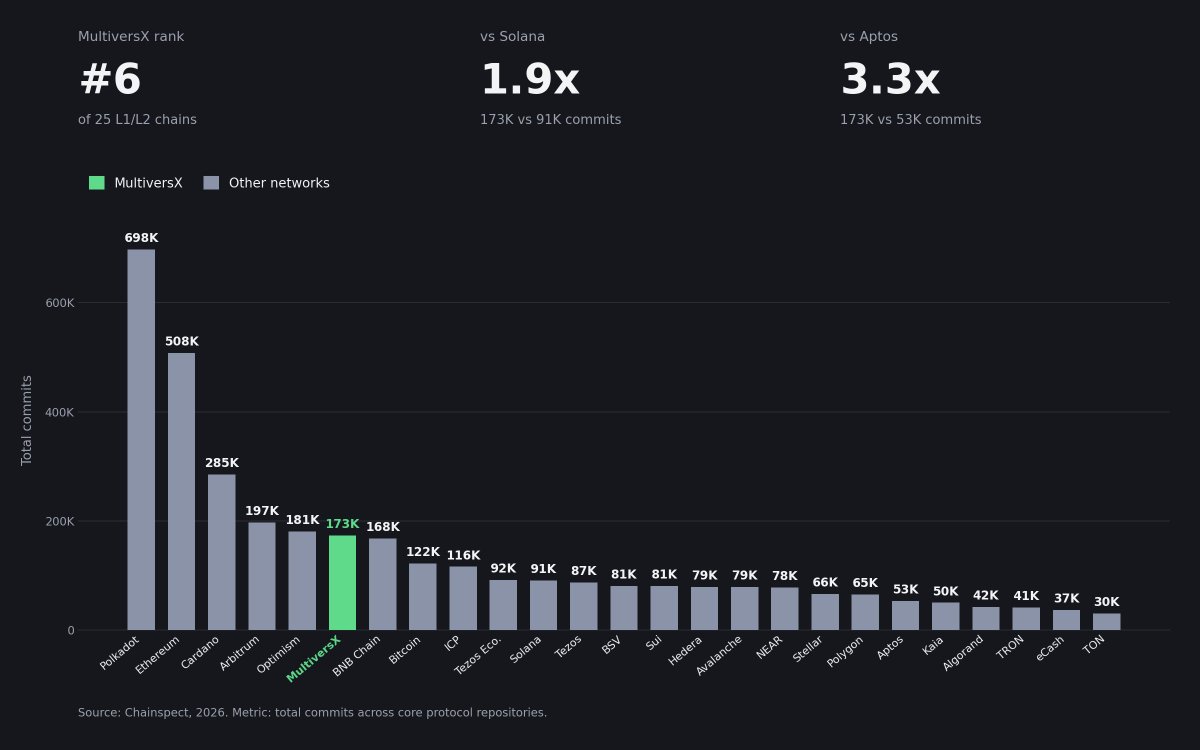Click the Arbitrum bar
The width and height of the screenshot is (1200, 750).
pyautogui.click(x=262, y=576)
